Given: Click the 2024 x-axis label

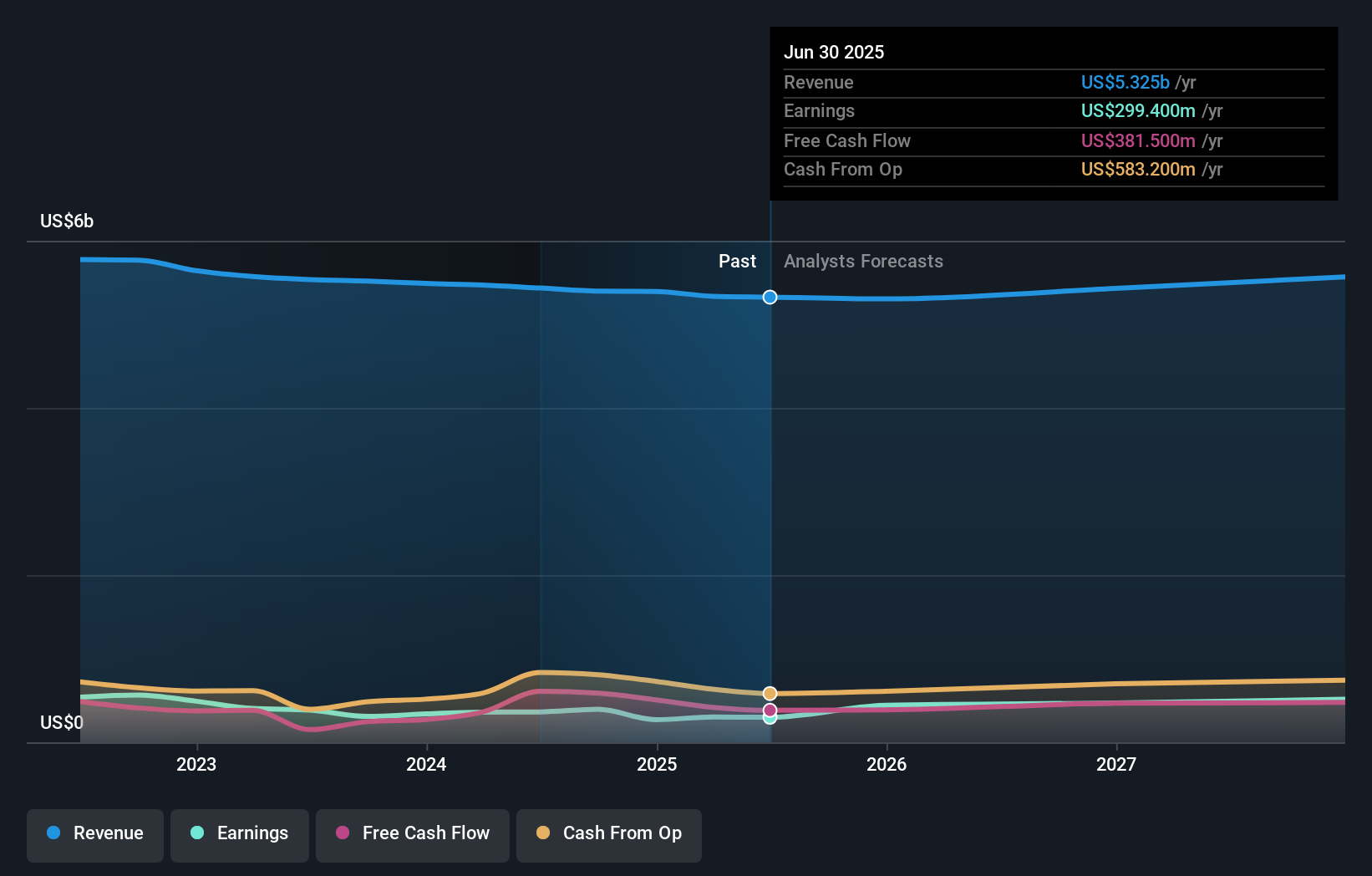Looking at the screenshot, I should 426,764.
